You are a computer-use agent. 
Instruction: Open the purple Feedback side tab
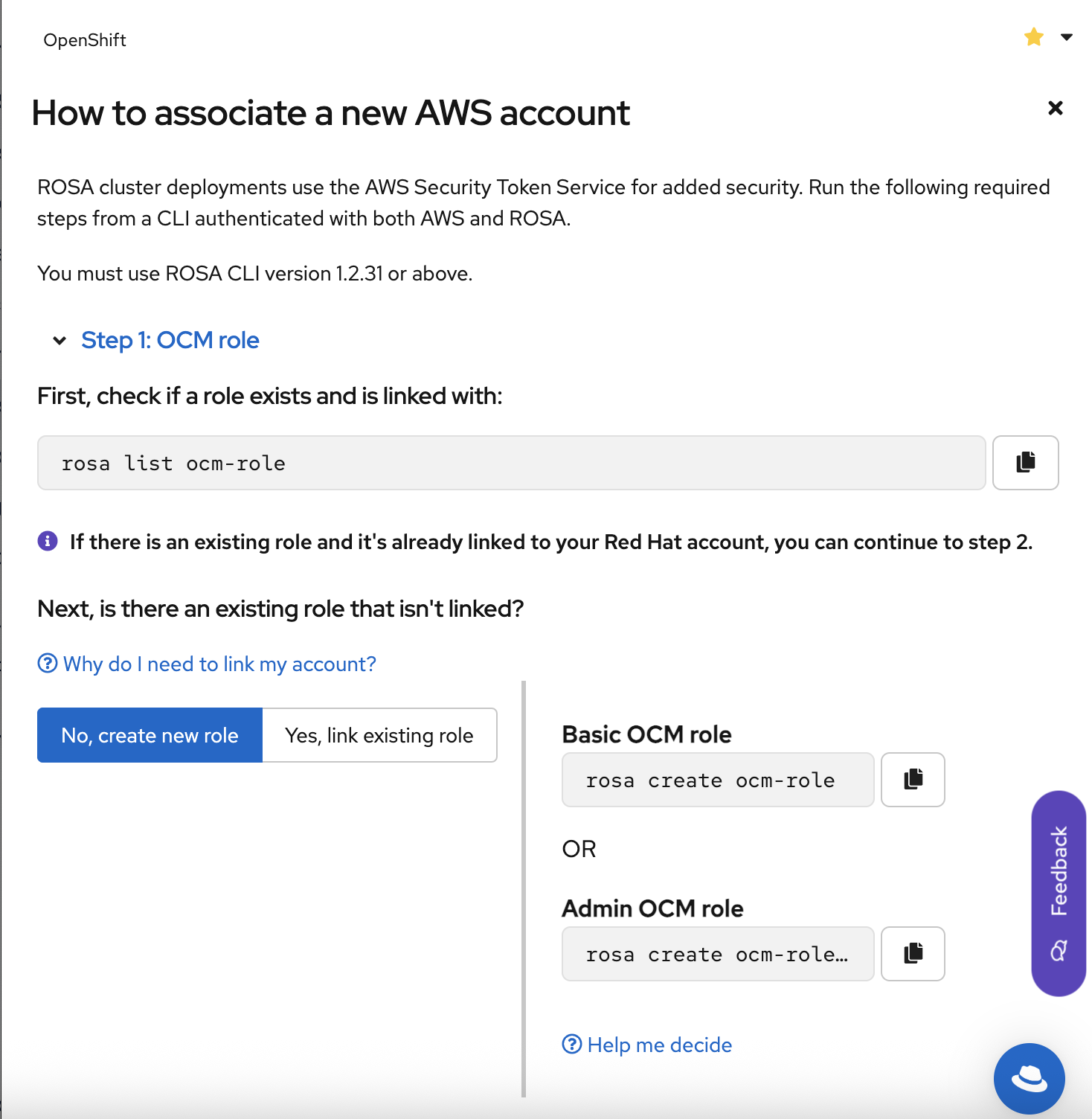tap(1058, 893)
